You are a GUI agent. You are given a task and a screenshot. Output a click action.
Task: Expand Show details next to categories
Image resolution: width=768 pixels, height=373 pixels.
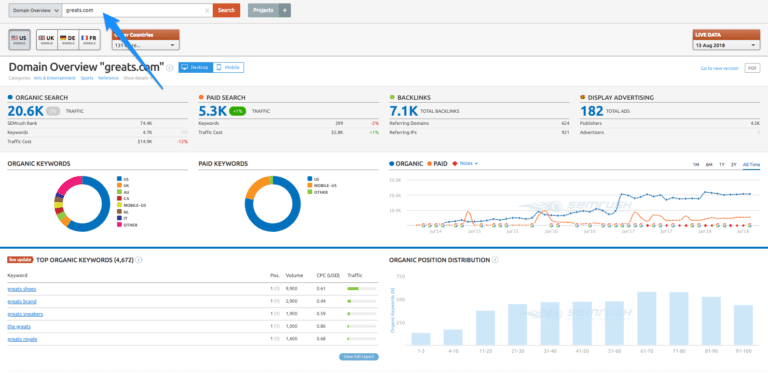click(x=137, y=78)
